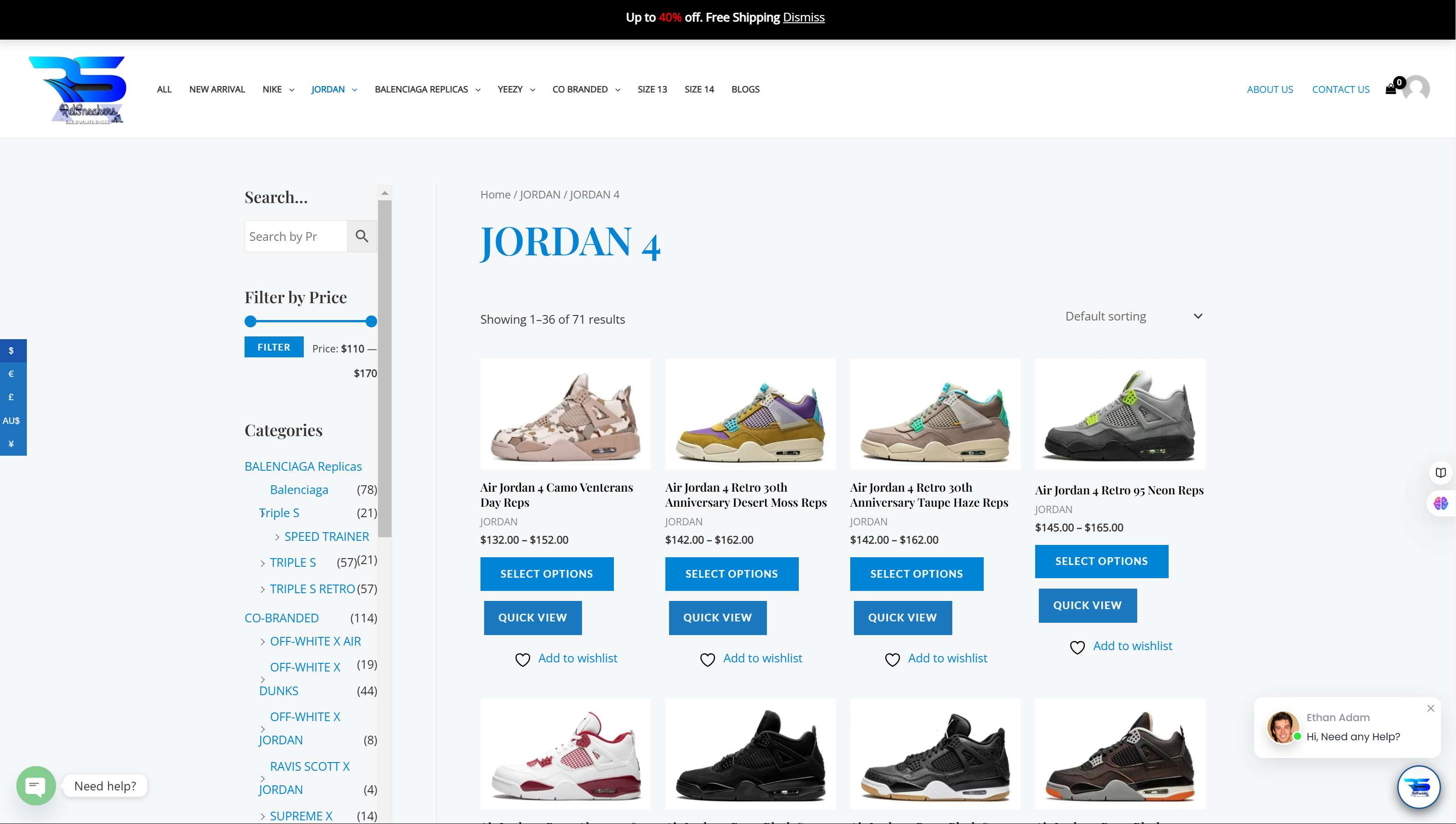
Task: Select options for Camo Venterans Day Reps
Action: click(x=547, y=574)
